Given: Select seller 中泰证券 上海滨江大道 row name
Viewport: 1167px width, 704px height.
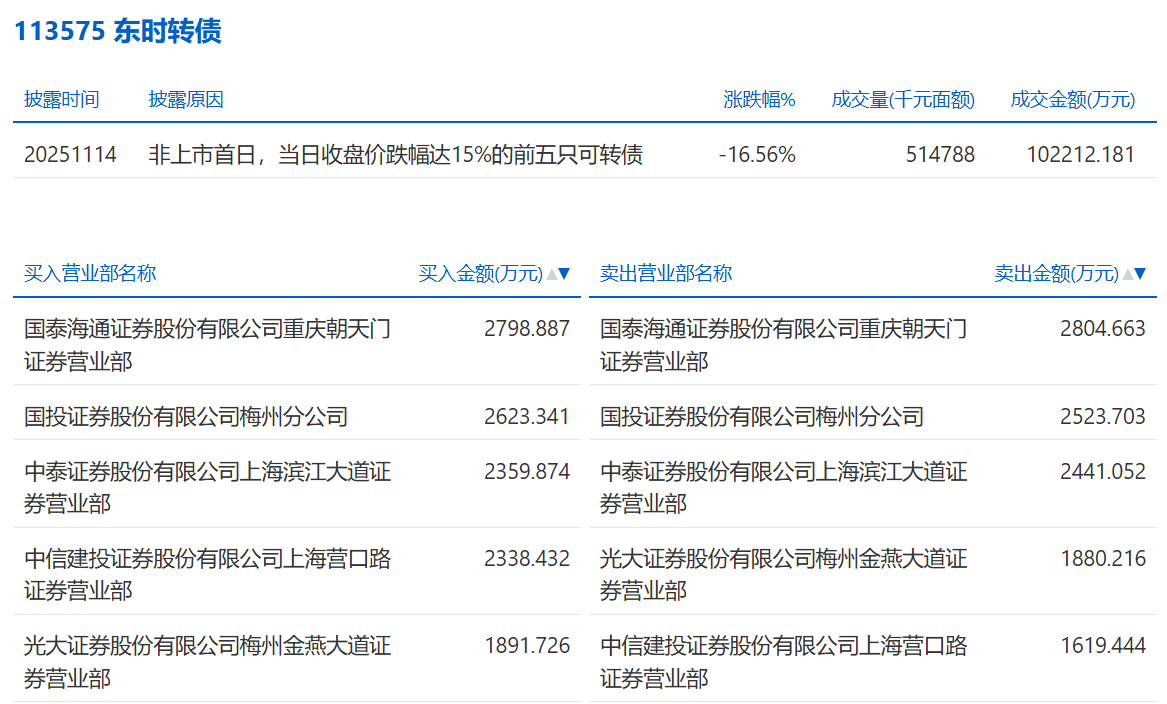Looking at the screenshot, I should tap(784, 488).
